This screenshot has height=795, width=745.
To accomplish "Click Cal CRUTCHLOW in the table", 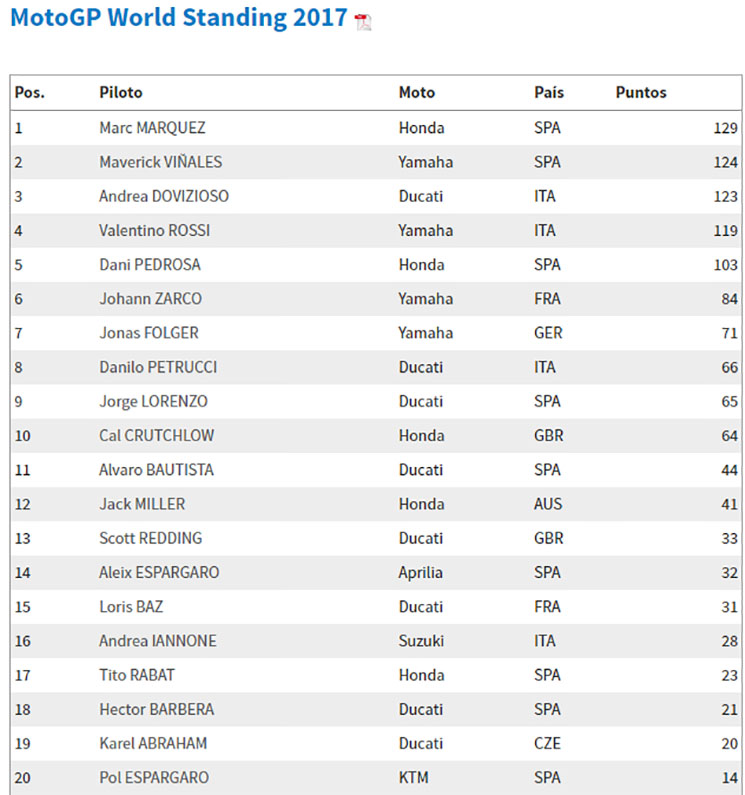I will [157, 436].
